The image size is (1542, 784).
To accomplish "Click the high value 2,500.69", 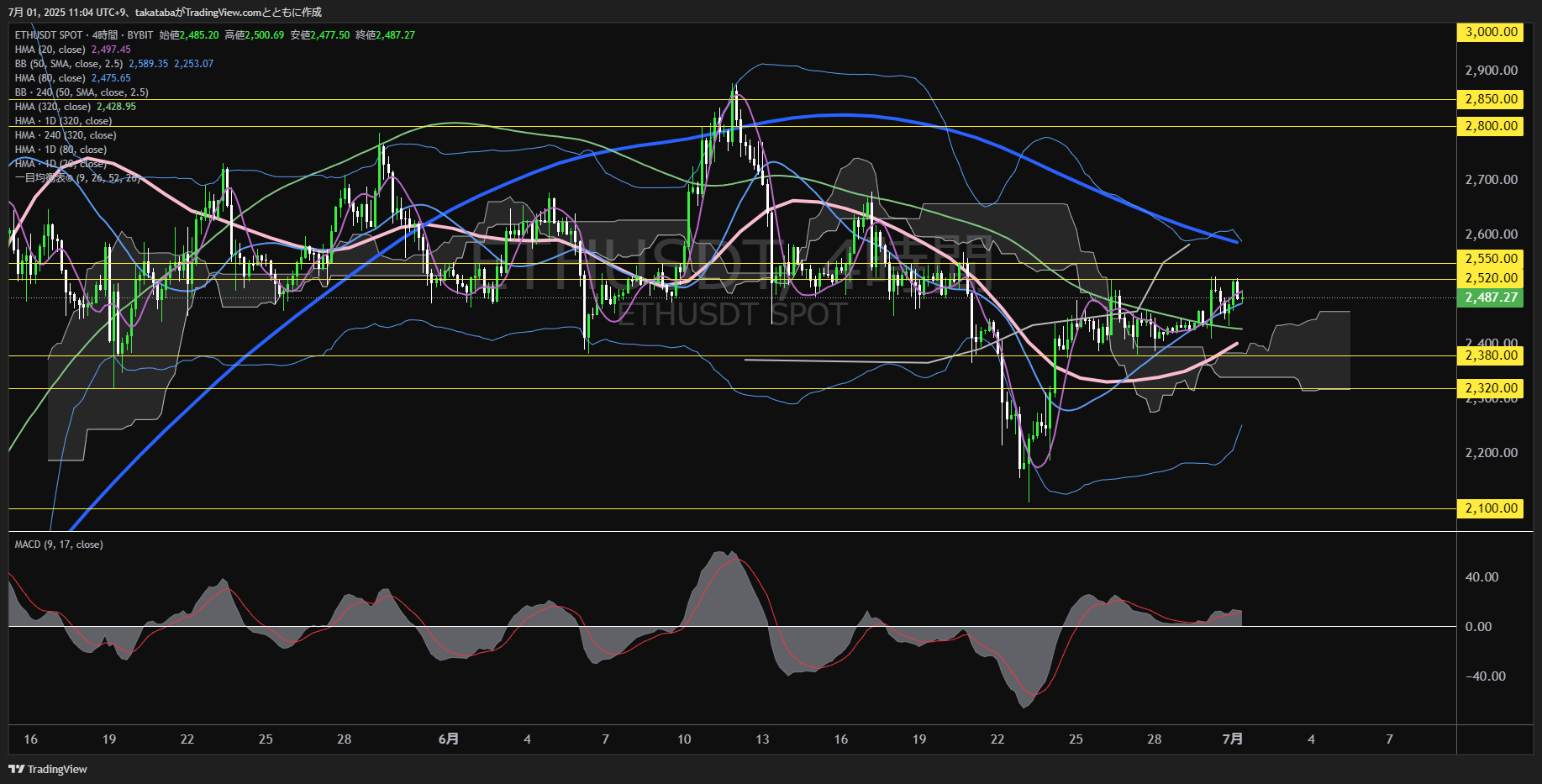I will coord(265,35).
